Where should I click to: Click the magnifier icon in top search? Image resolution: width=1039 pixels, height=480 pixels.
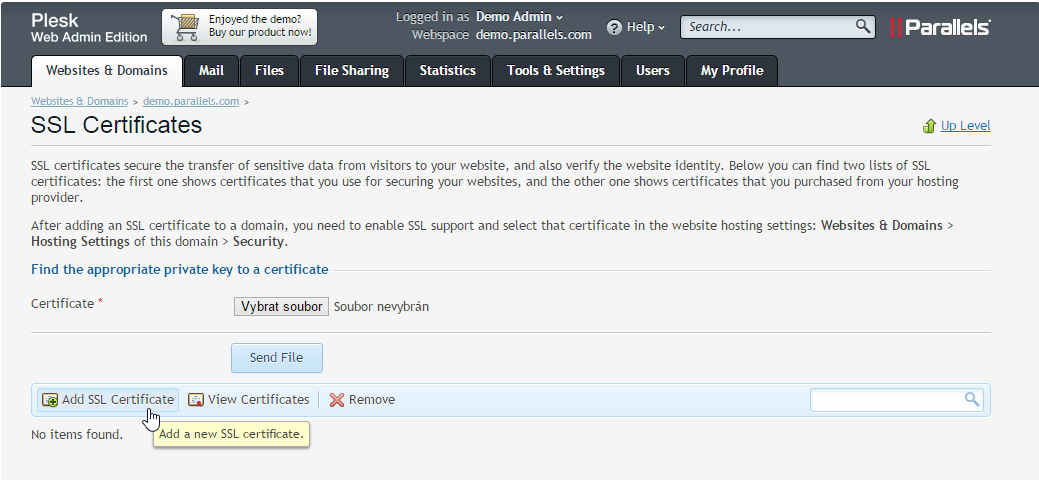[x=863, y=26]
